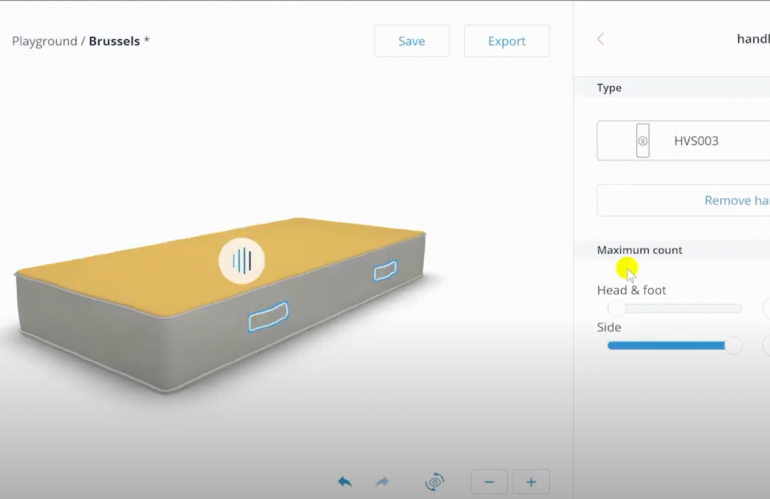Click the Remove handle button

pyautogui.click(x=700, y=200)
